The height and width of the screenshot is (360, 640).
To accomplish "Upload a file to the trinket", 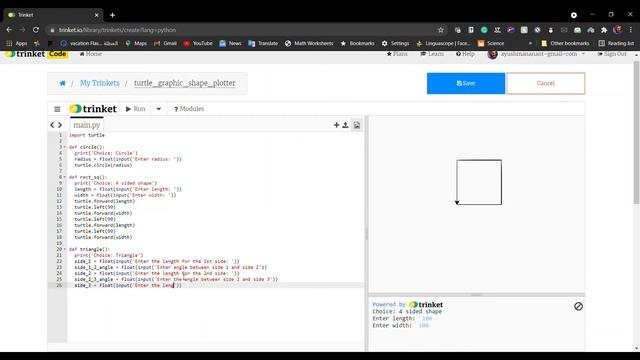I will [345, 125].
